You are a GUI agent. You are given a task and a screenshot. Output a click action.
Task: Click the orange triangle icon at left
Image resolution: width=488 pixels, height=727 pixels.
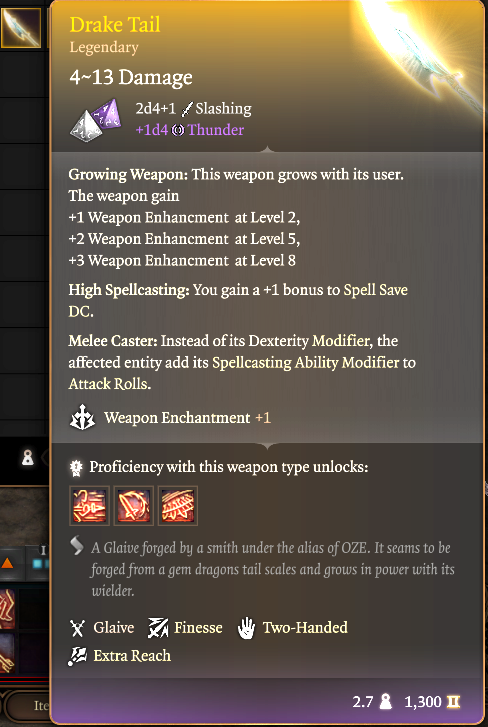point(7,563)
